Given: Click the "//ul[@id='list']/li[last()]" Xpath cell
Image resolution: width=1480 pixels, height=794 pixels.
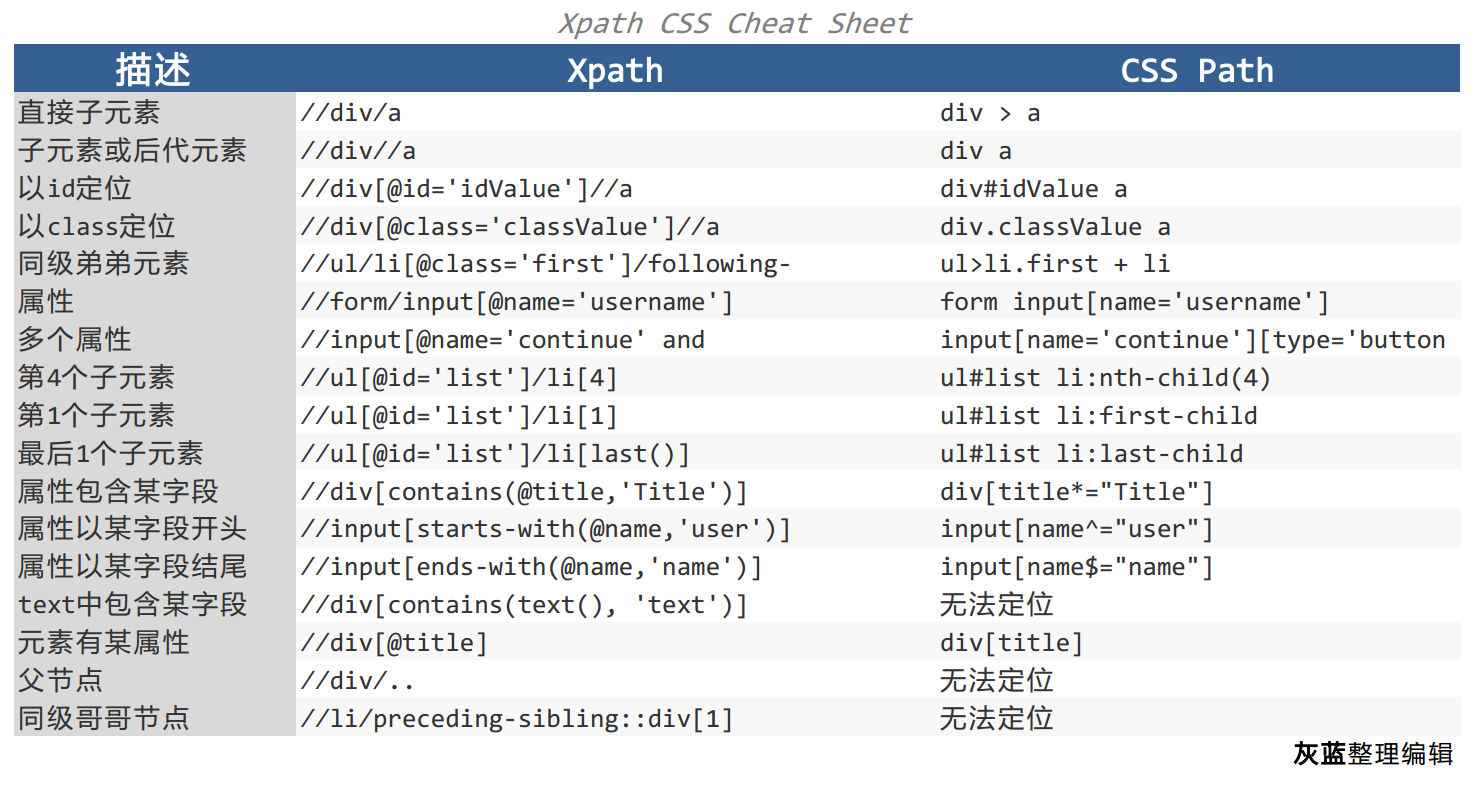Looking at the screenshot, I should (x=495, y=454).
